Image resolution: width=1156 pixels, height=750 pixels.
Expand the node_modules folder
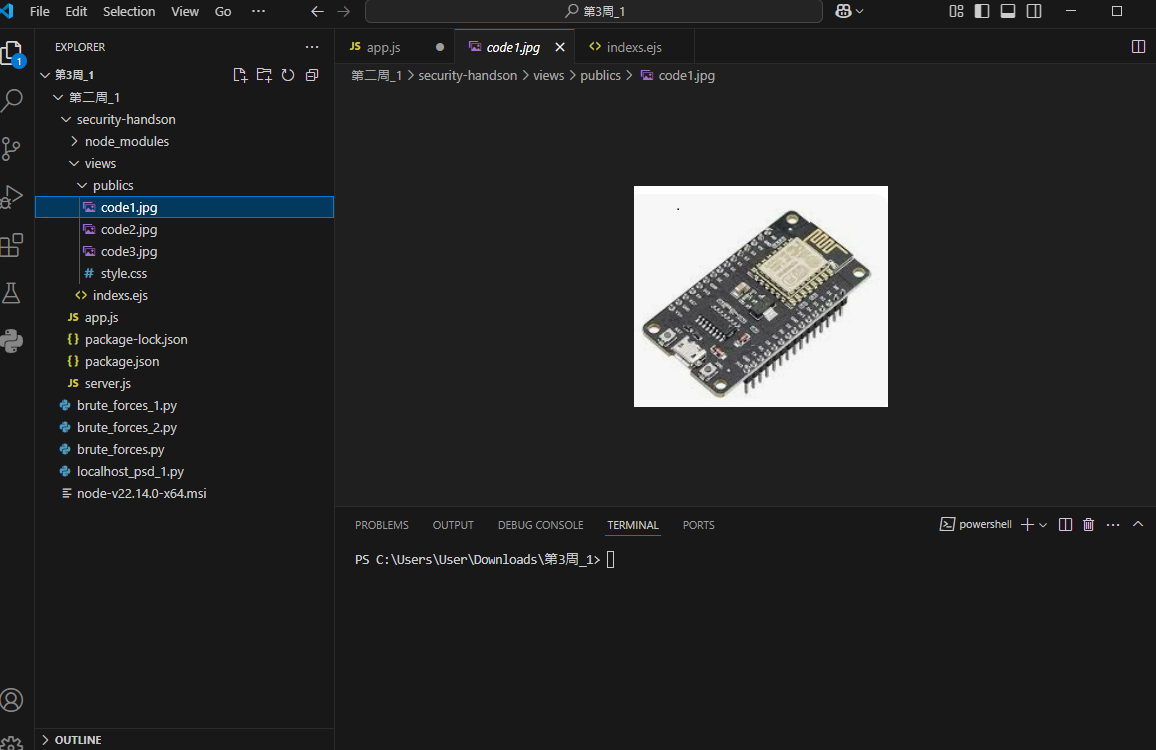126,141
